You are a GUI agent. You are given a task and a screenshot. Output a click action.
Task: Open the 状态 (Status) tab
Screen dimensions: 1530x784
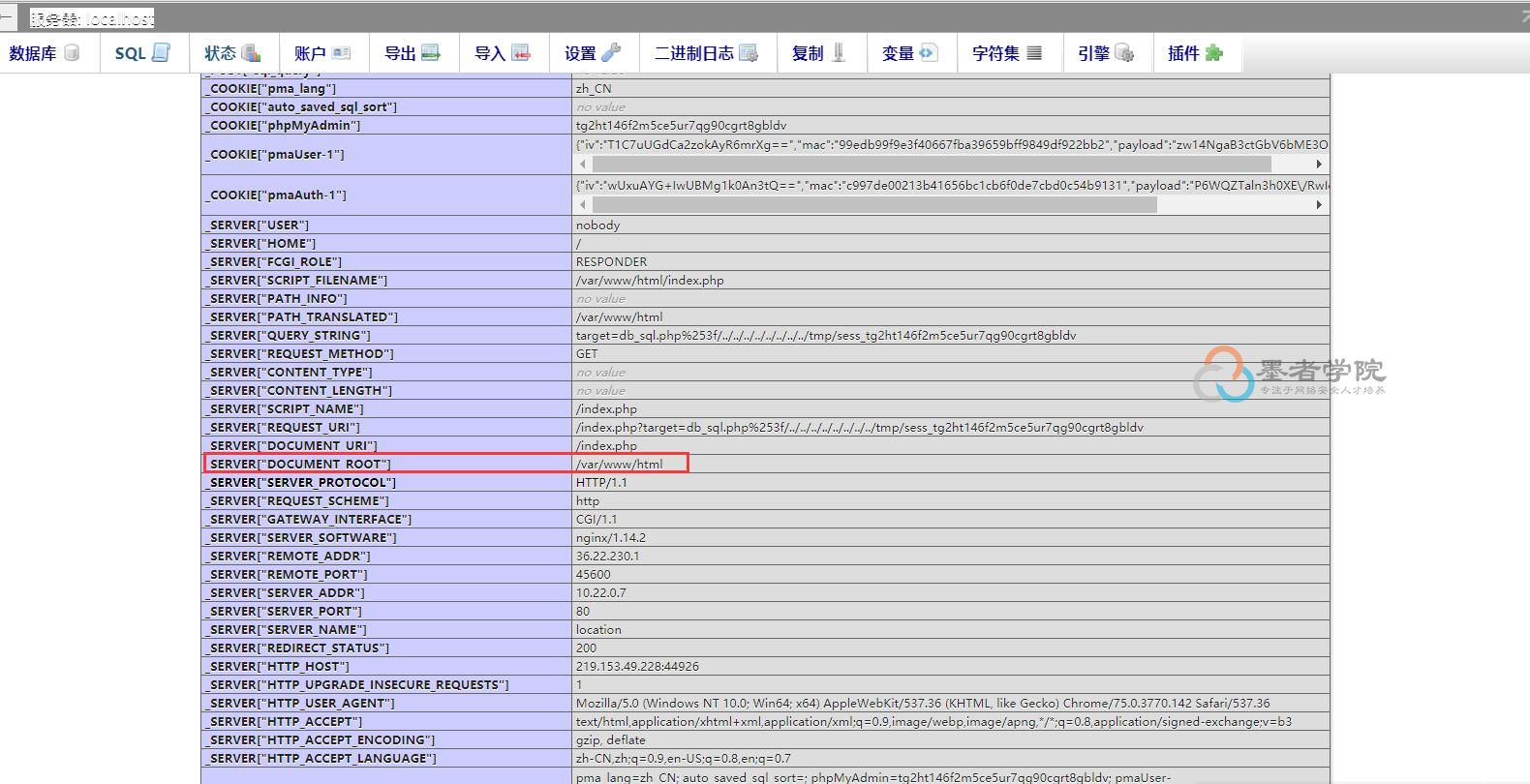click(232, 53)
